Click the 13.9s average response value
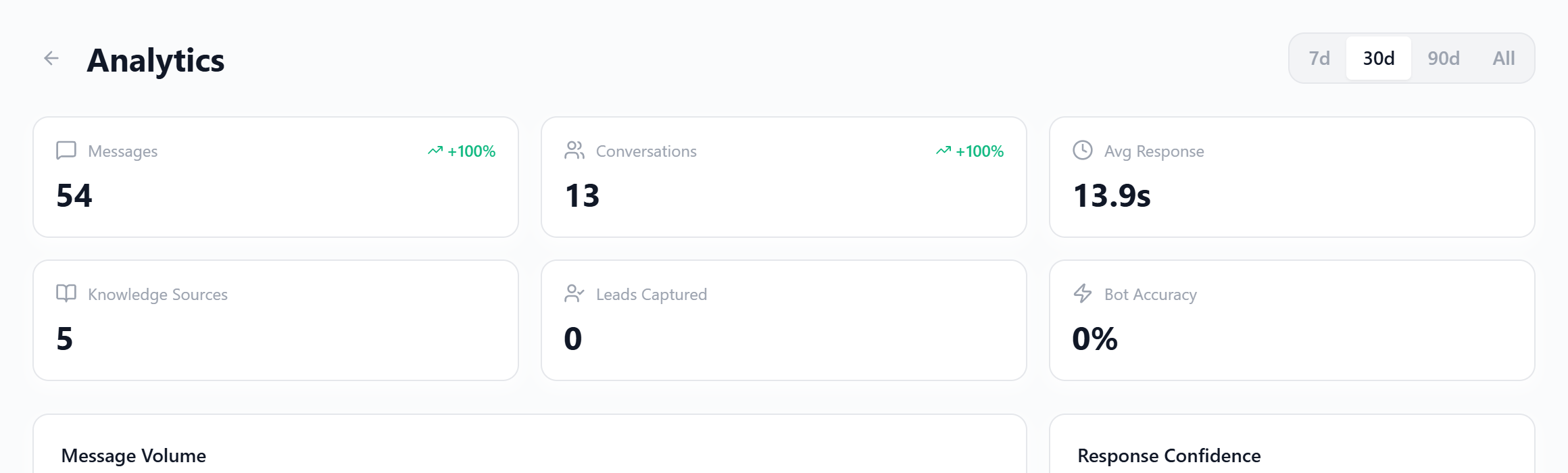Viewport: 1568px width, 473px height. (x=1112, y=196)
